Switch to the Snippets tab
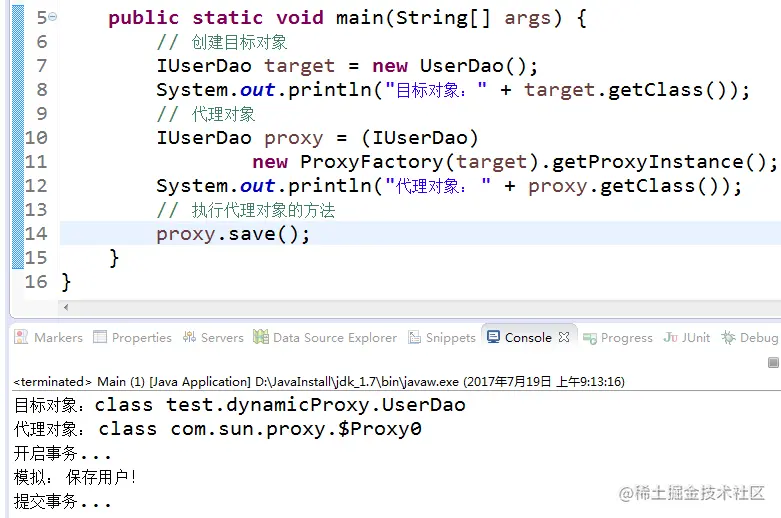 tap(442, 337)
